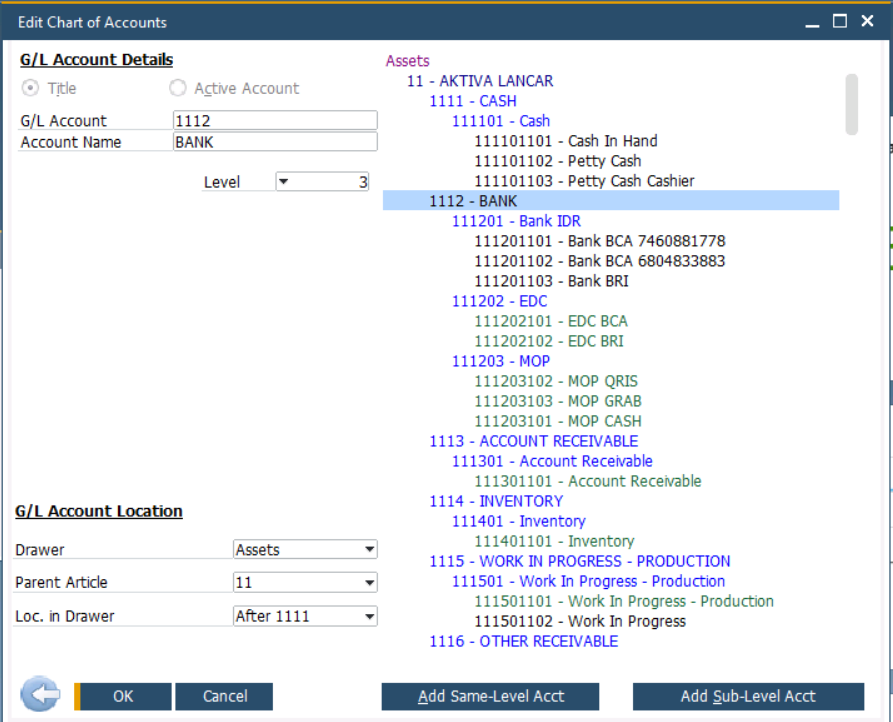Select 111201 - Bank IDR account
893x722 pixels.
coord(516,221)
